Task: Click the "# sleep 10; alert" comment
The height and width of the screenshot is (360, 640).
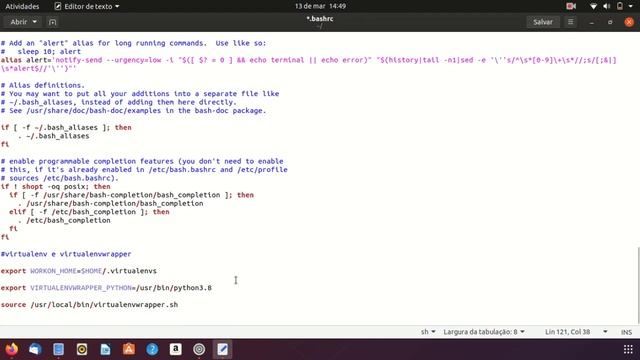Action: pos(41,51)
